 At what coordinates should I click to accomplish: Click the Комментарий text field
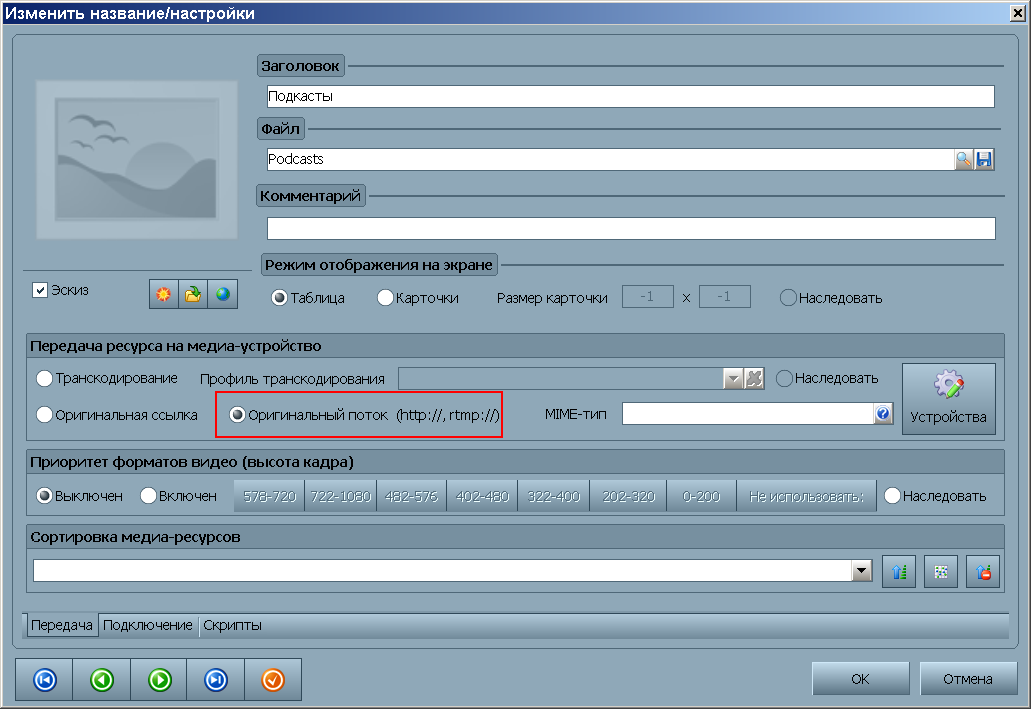tap(630, 229)
